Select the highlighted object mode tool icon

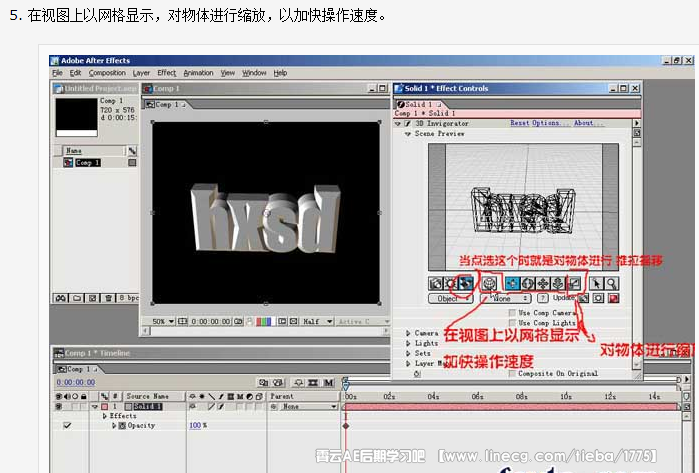coord(465,284)
